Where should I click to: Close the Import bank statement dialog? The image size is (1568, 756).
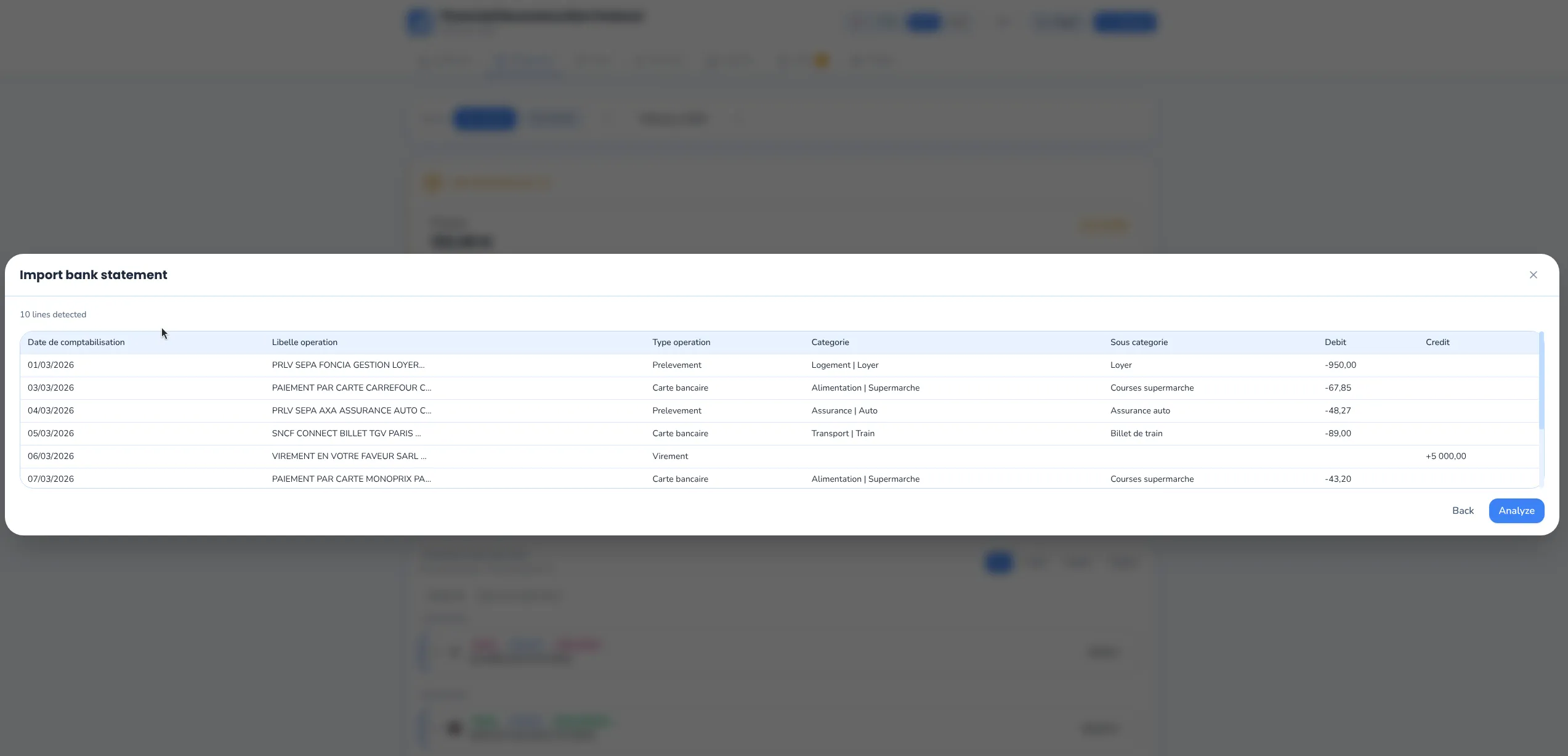coord(1534,275)
